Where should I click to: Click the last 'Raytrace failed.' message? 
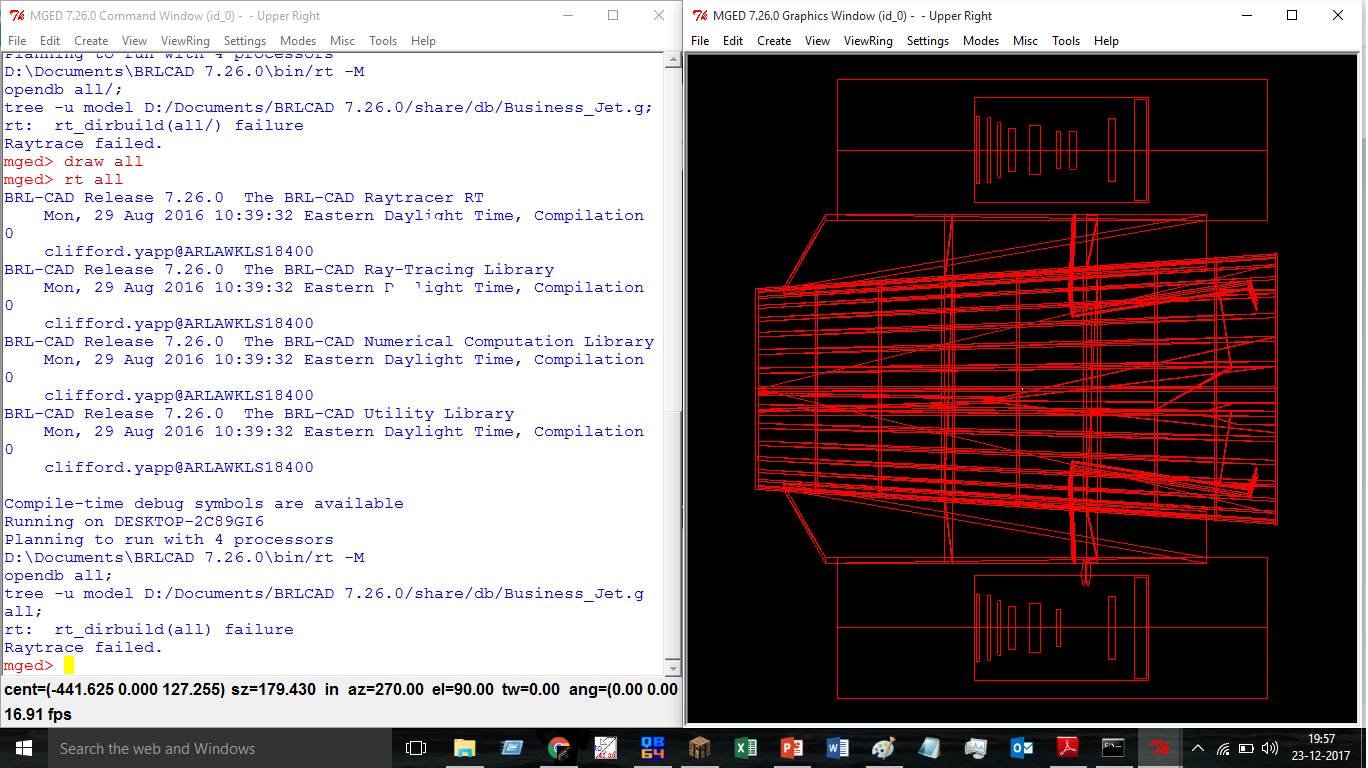coord(83,648)
